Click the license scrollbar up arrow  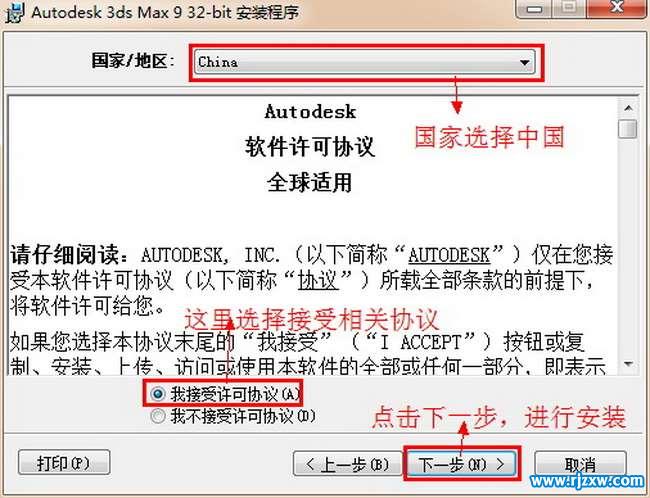(x=628, y=108)
